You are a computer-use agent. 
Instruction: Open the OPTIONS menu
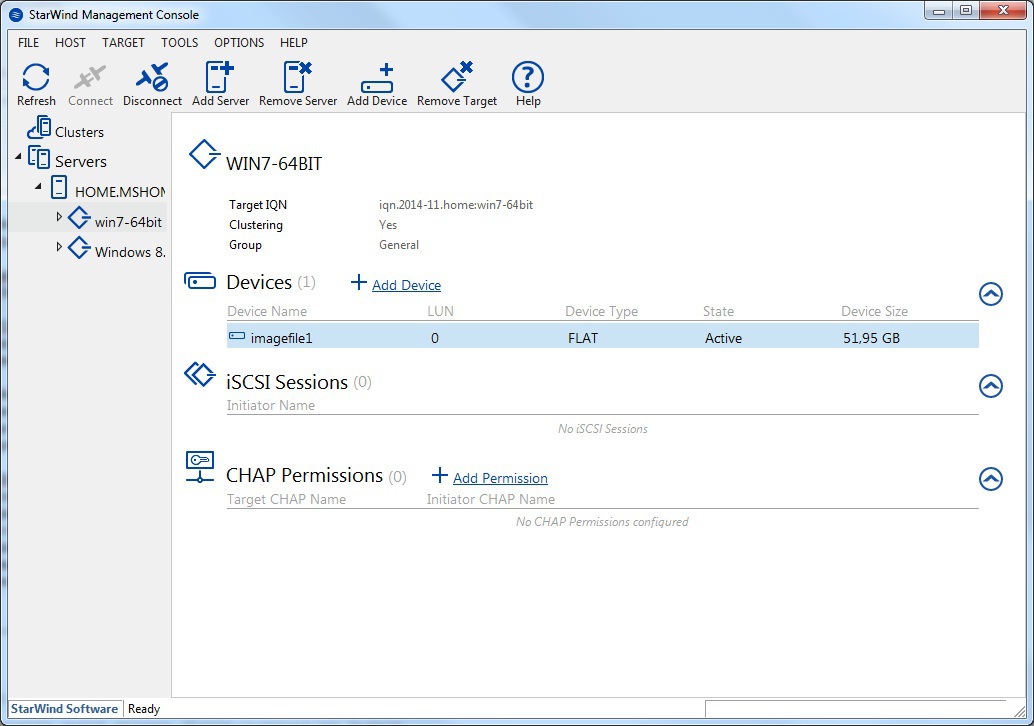(239, 42)
